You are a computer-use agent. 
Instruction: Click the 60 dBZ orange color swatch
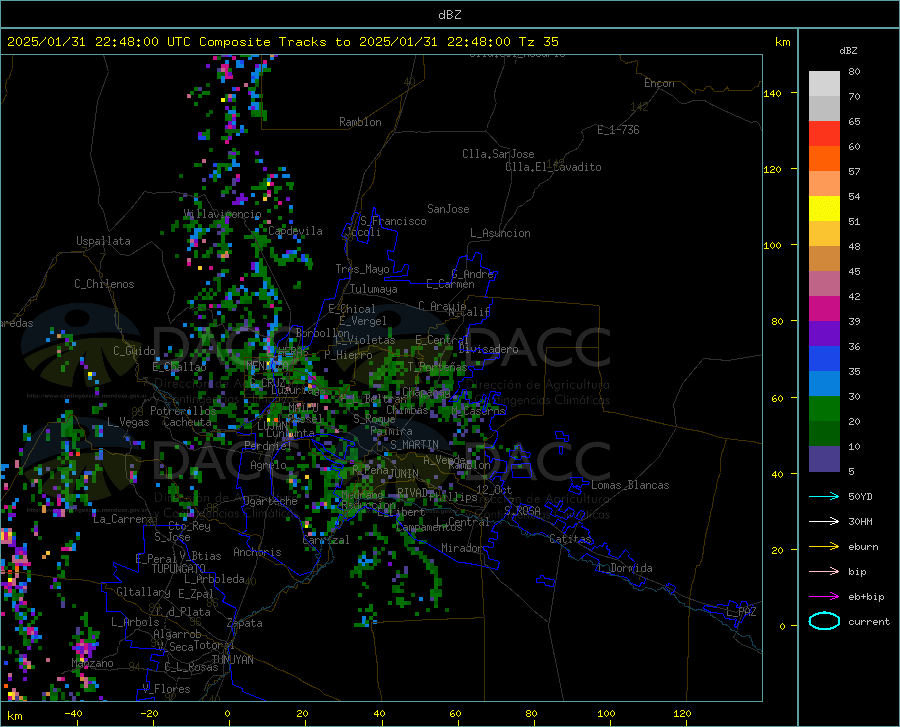[x=824, y=158]
